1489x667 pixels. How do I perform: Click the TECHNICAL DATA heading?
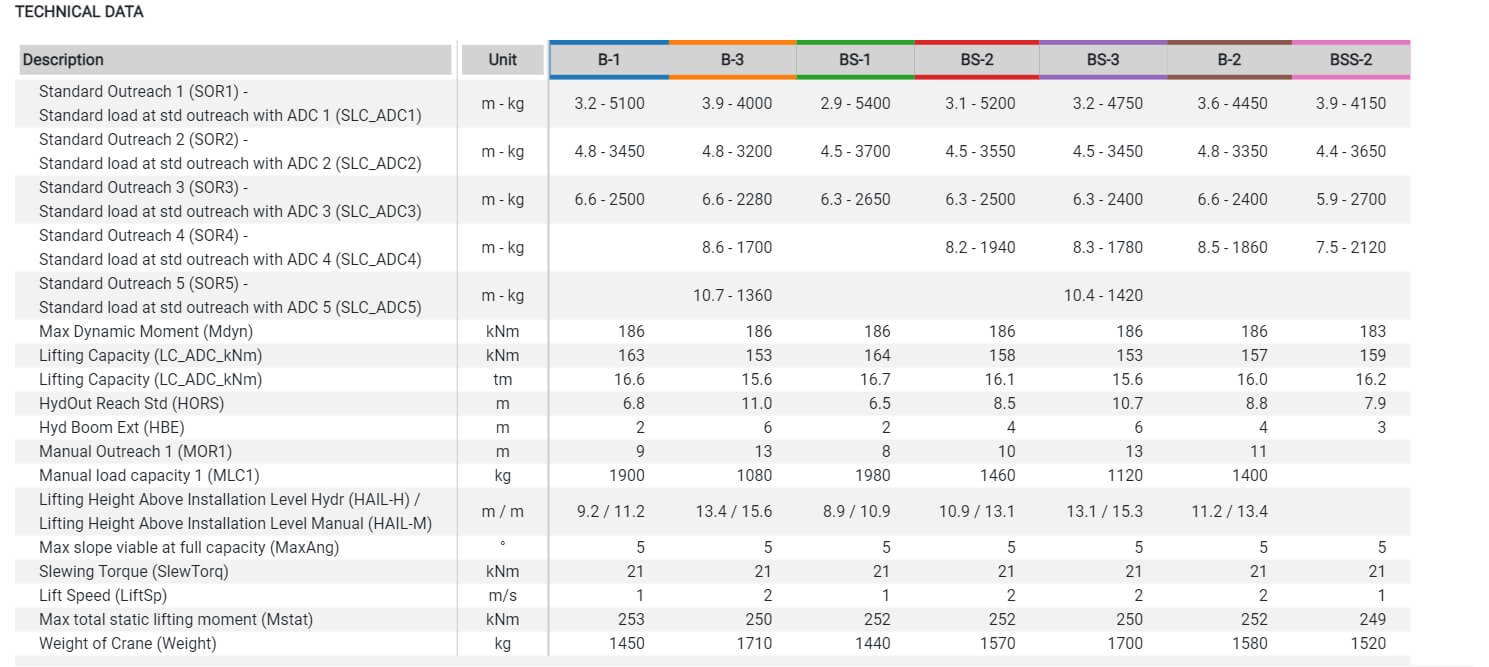tap(79, 12)
